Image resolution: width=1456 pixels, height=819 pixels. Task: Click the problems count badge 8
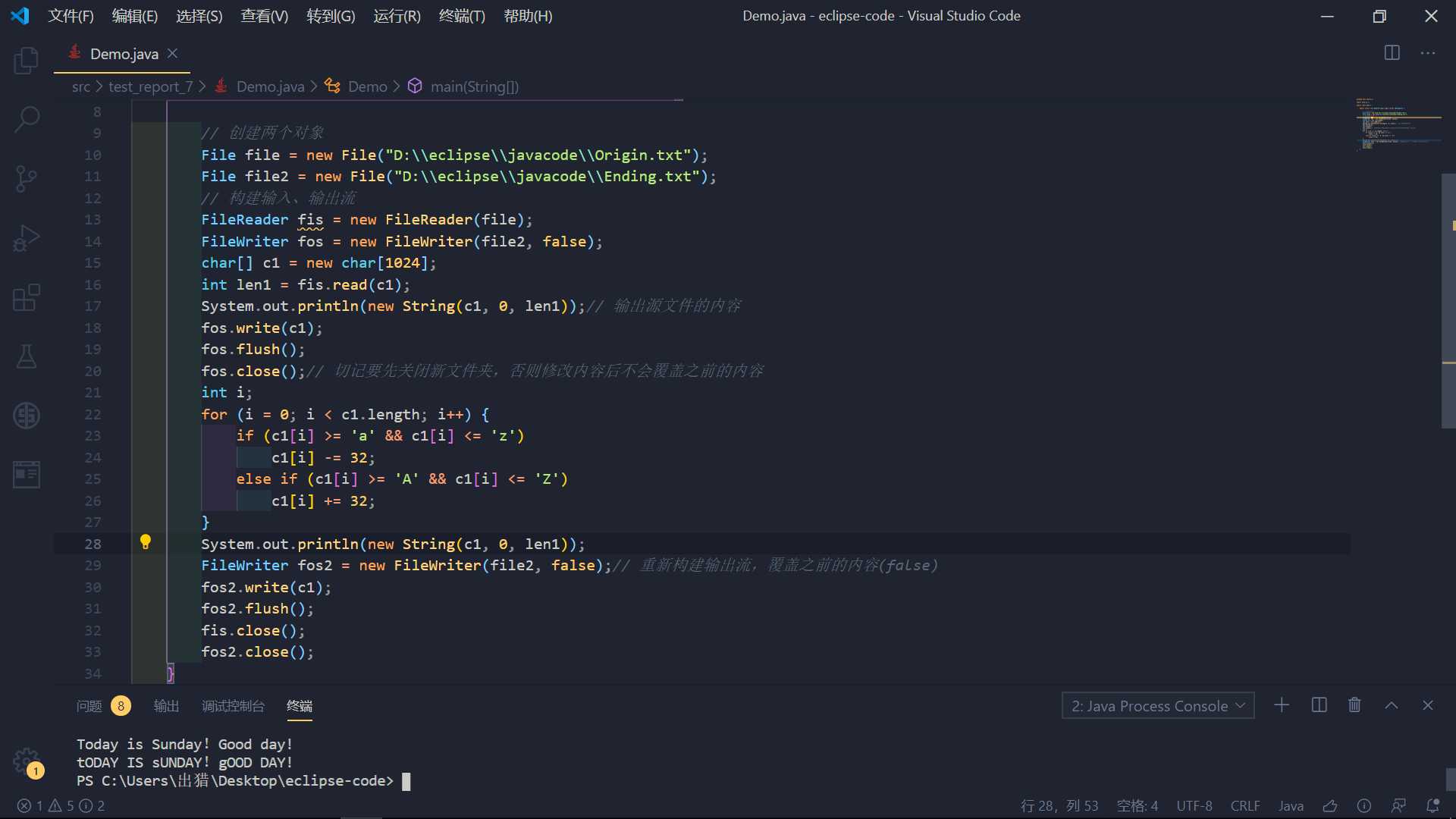pos(121,706)
